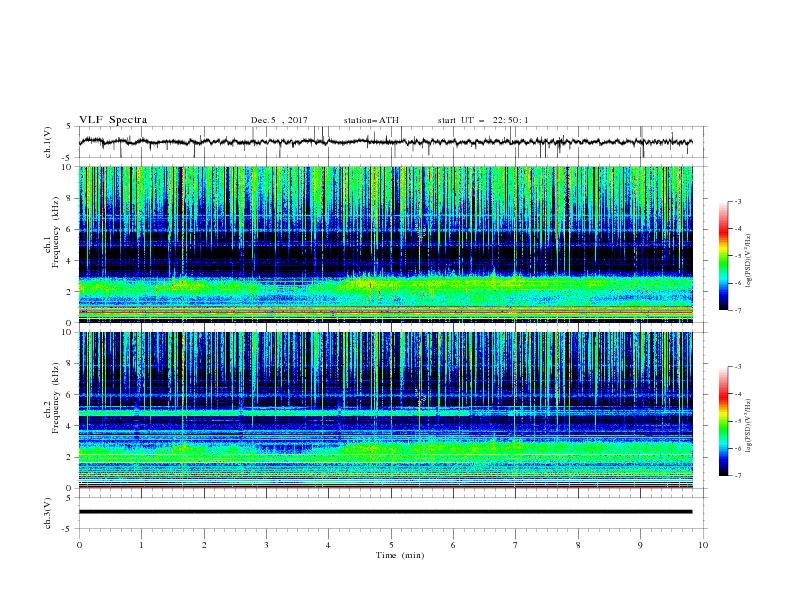Click the 'station=ATH' label
This screenshot has width=792, height=612.
[x=371, y=120]
